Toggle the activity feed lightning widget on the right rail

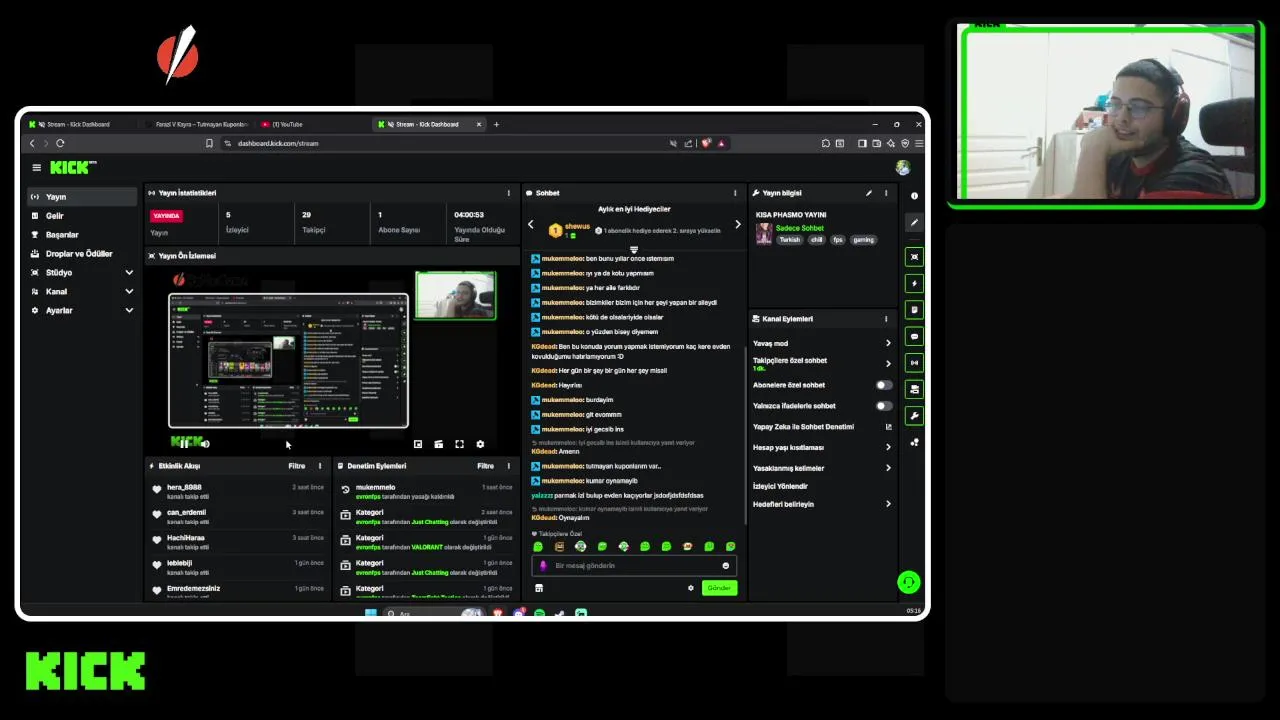[914, 284]
